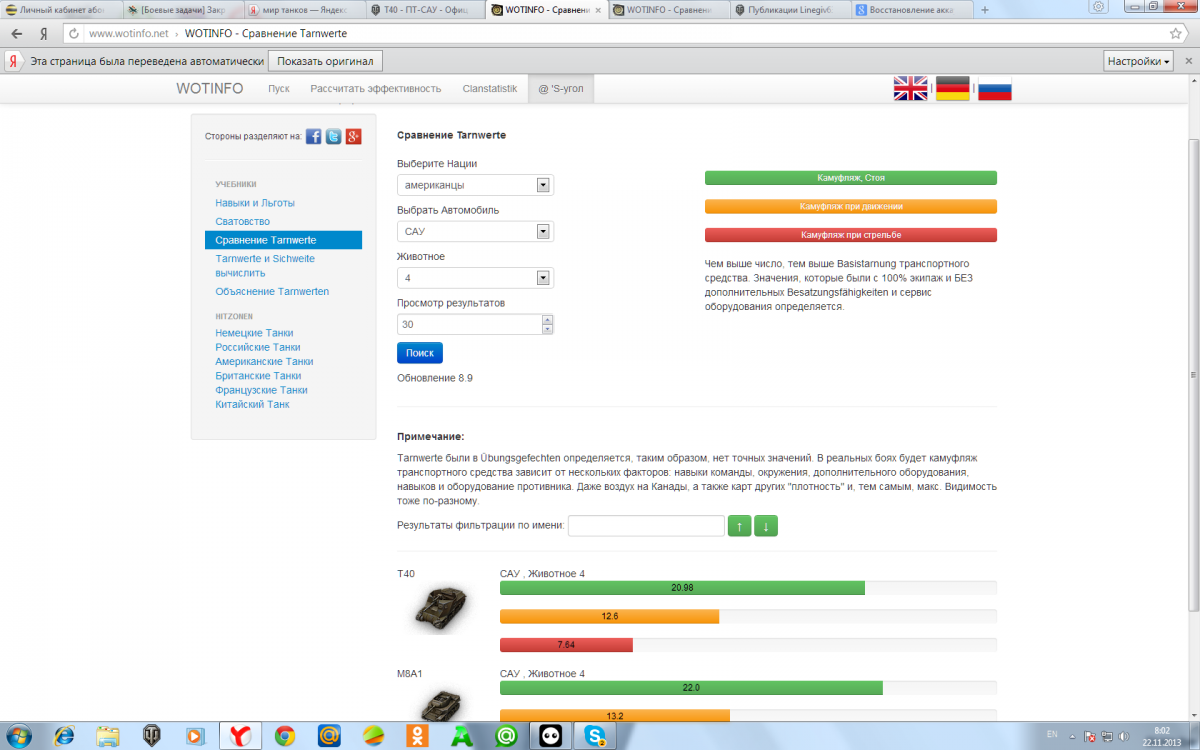This screenshot has height=750, width=1200.
Task: Switch to мир танков Яндекс tab
Action: click(303, 10)
